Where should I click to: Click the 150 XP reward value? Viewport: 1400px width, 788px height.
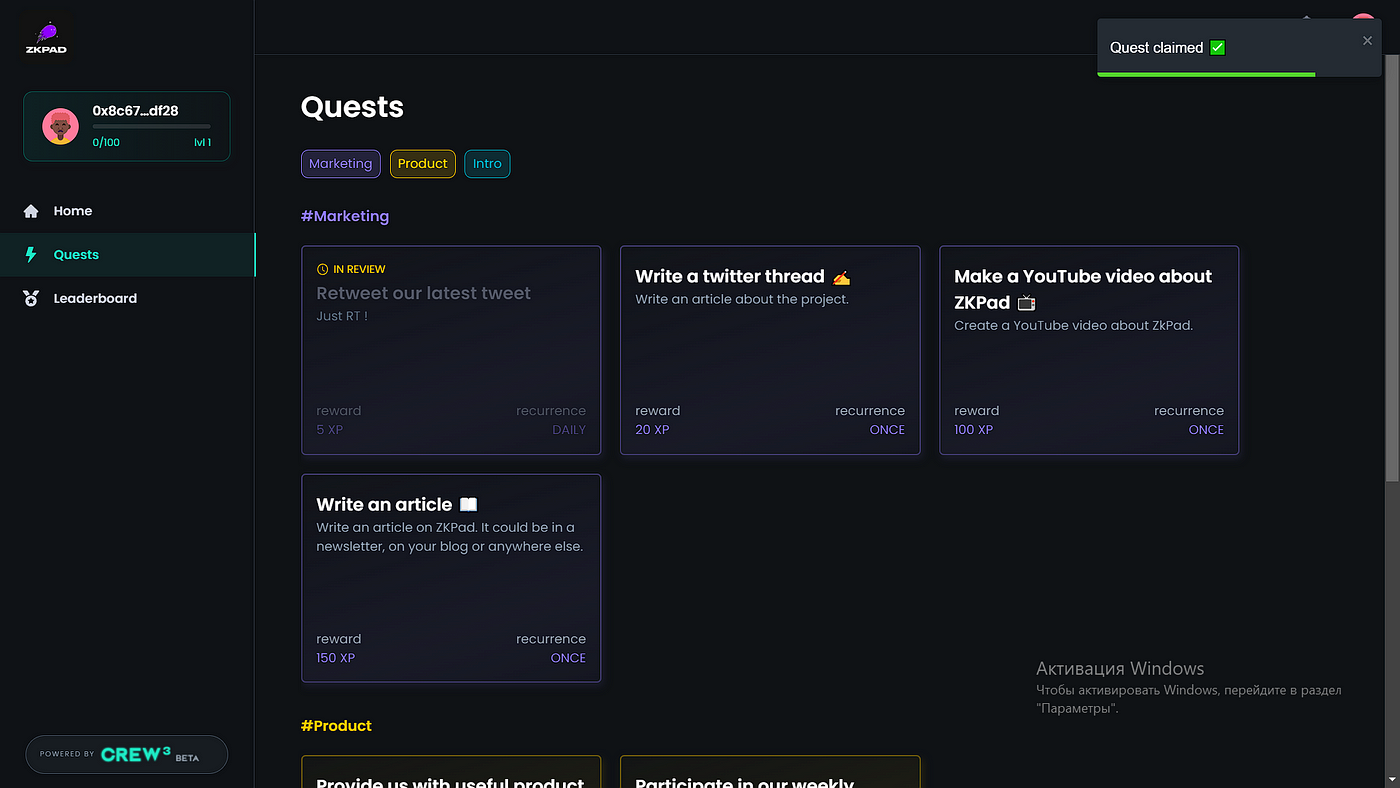point(335,658)
